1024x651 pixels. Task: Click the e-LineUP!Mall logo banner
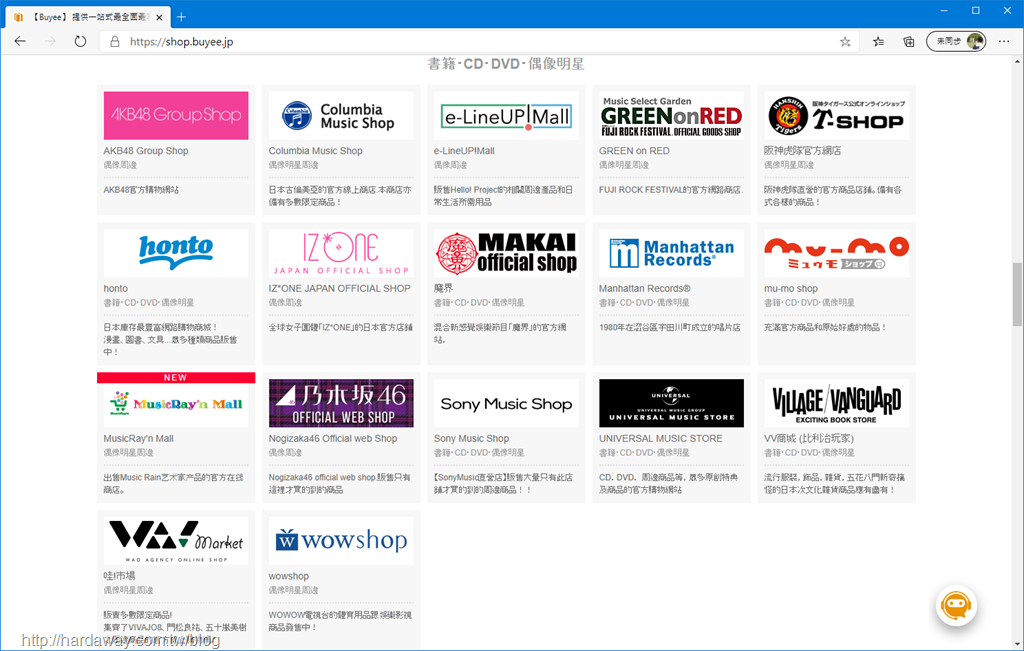506,115
